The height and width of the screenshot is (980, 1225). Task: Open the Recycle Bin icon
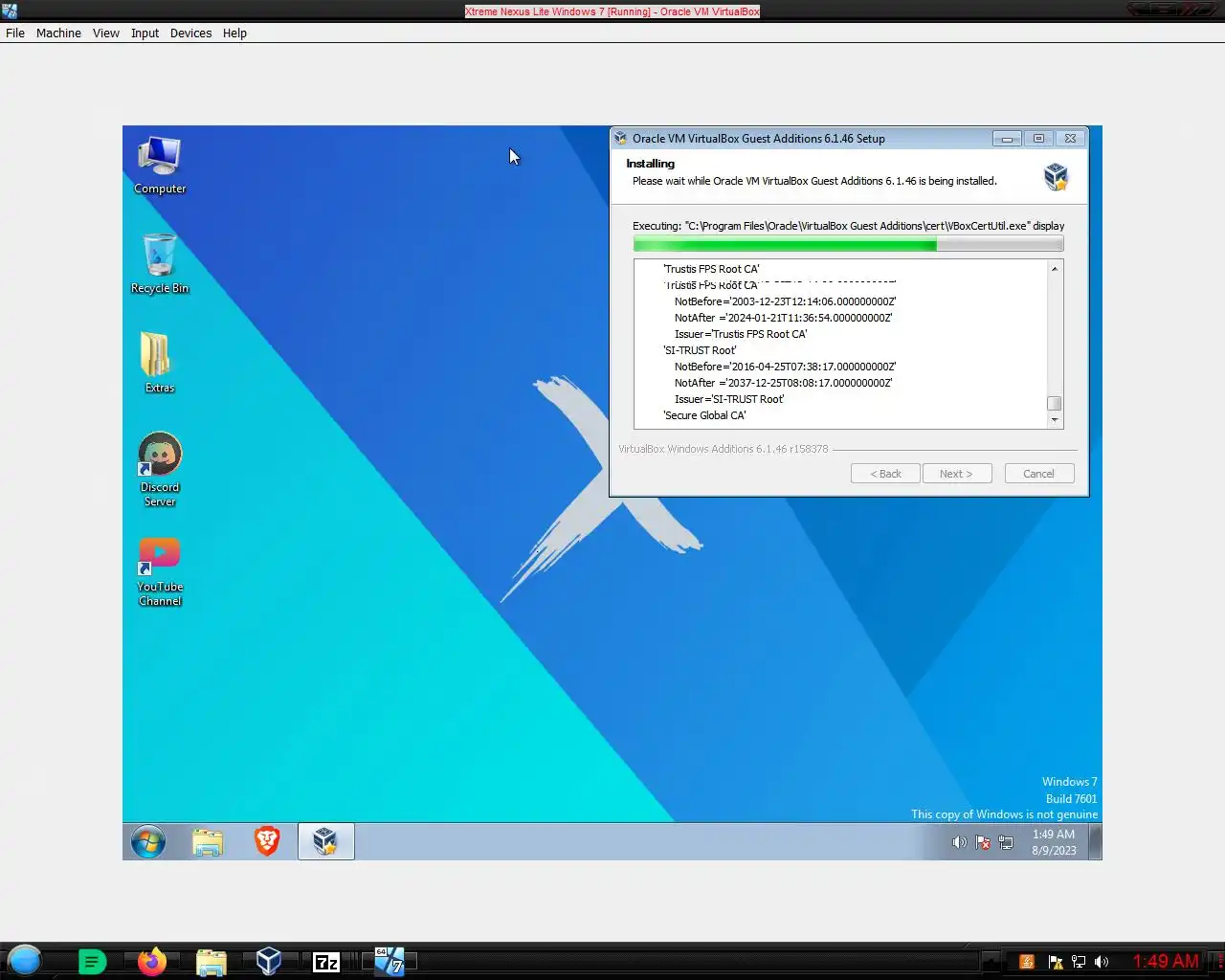pos(160,264)
